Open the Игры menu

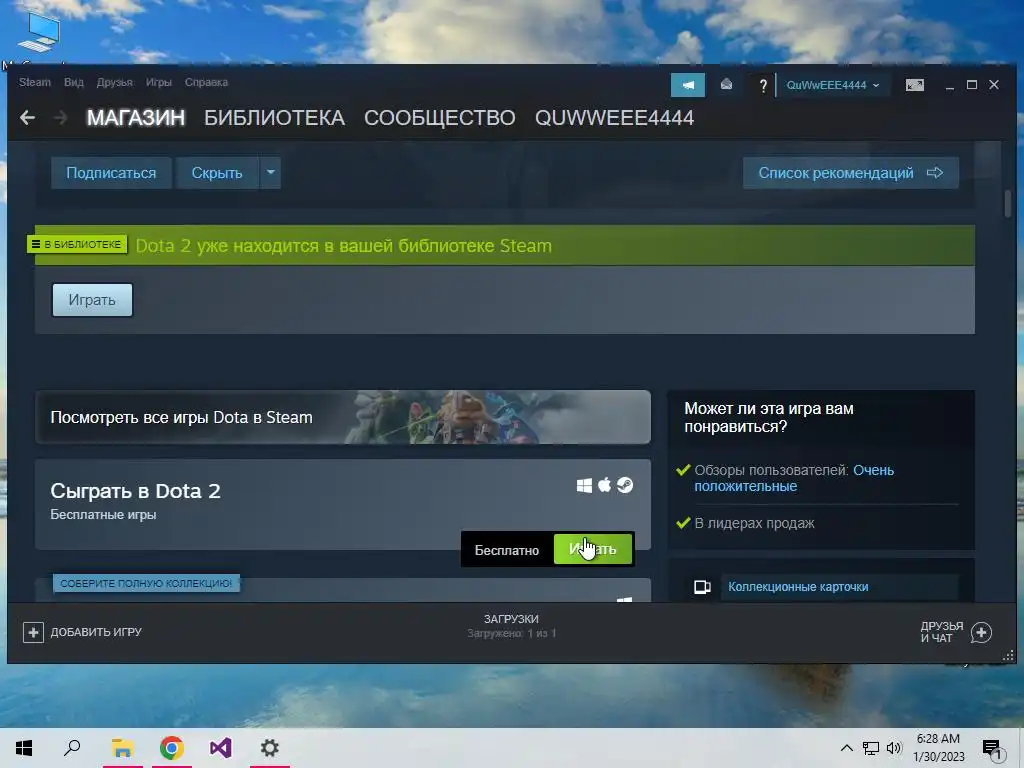pyautogui.click(x=159, y=82)
